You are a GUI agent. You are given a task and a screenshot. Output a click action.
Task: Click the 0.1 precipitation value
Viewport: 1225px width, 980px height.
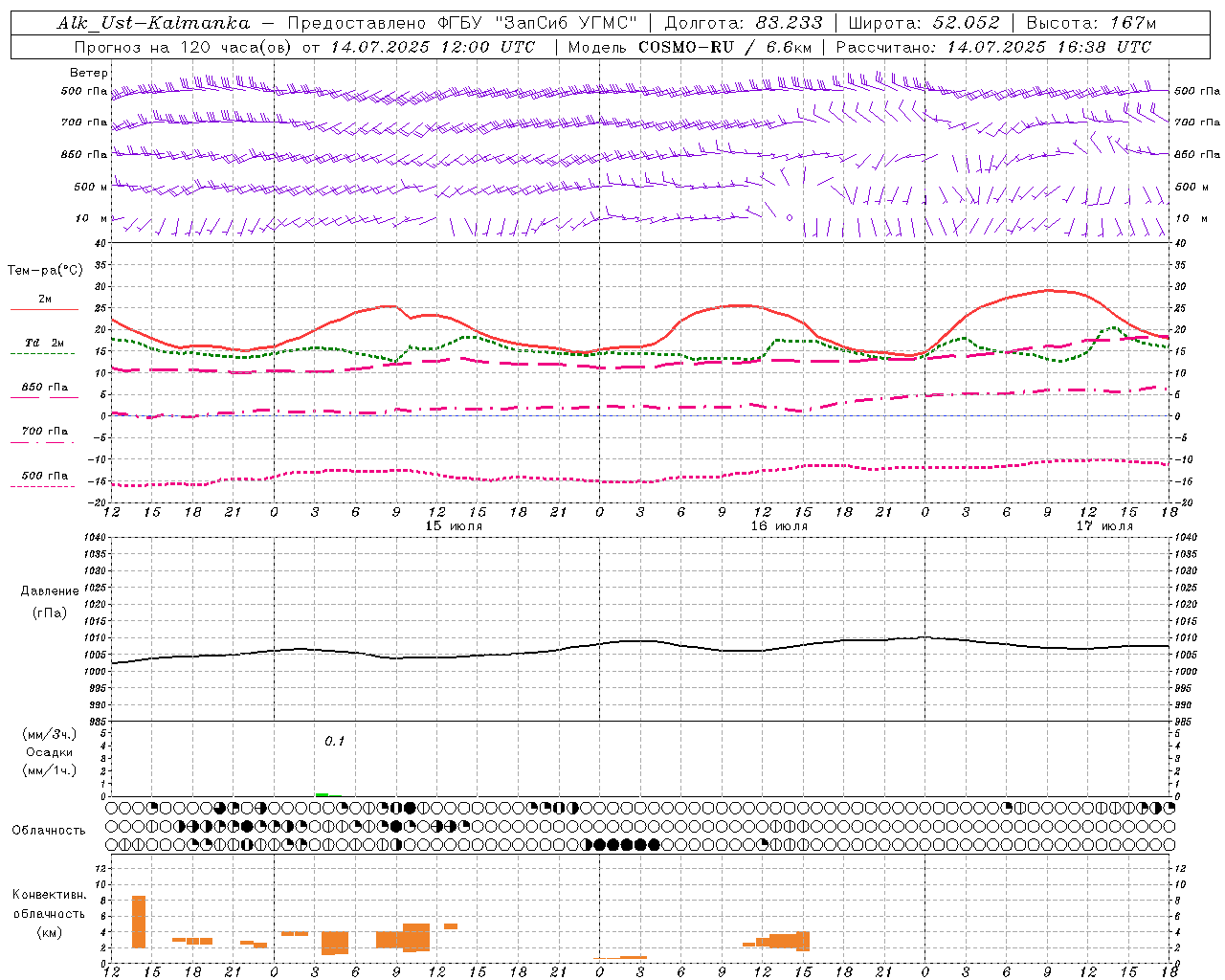click(x=334, y=741)
